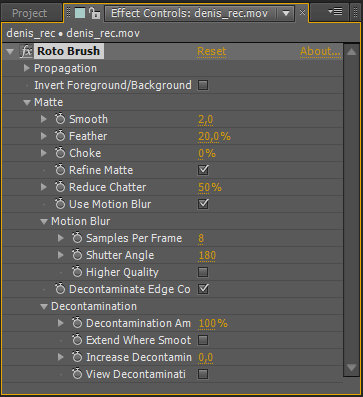Click the Smooth stopwatch icon
Image resolution: width=363 pixels, height=397 pixels.
pos(60,119)
